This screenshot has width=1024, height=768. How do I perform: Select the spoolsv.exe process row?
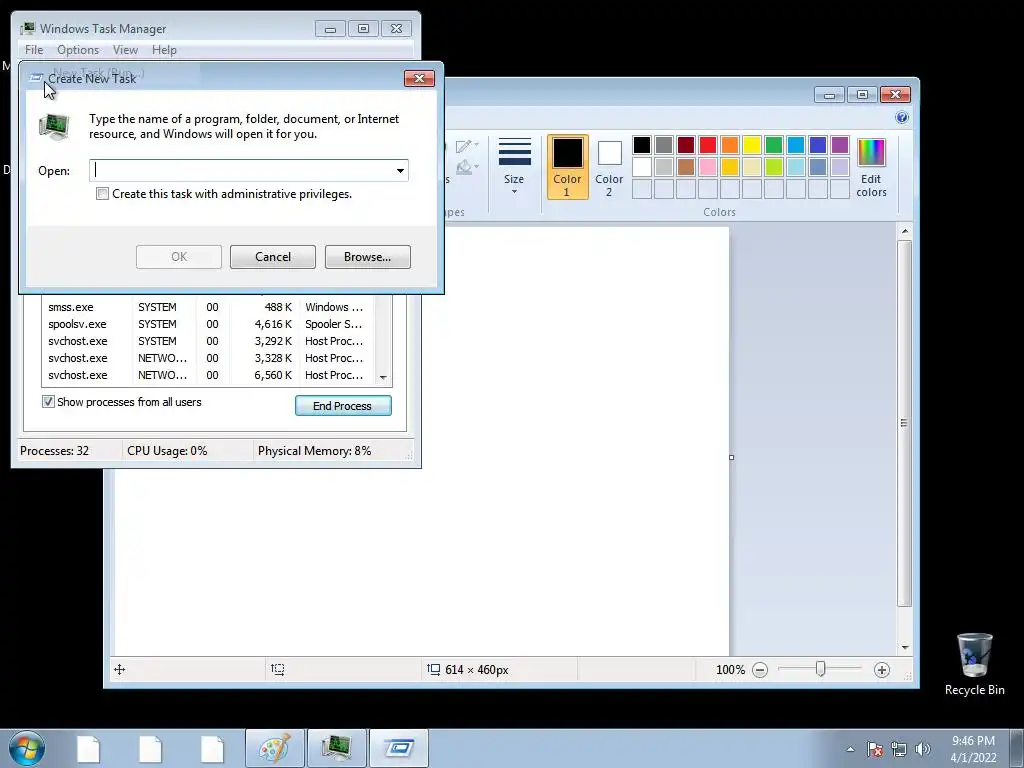point(208,324)
